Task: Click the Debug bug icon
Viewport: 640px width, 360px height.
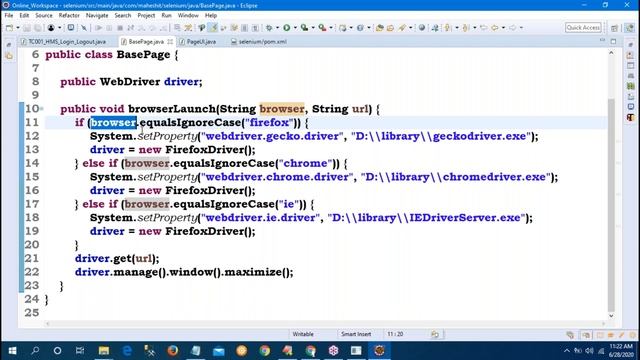Action: (x=269, y=28)
